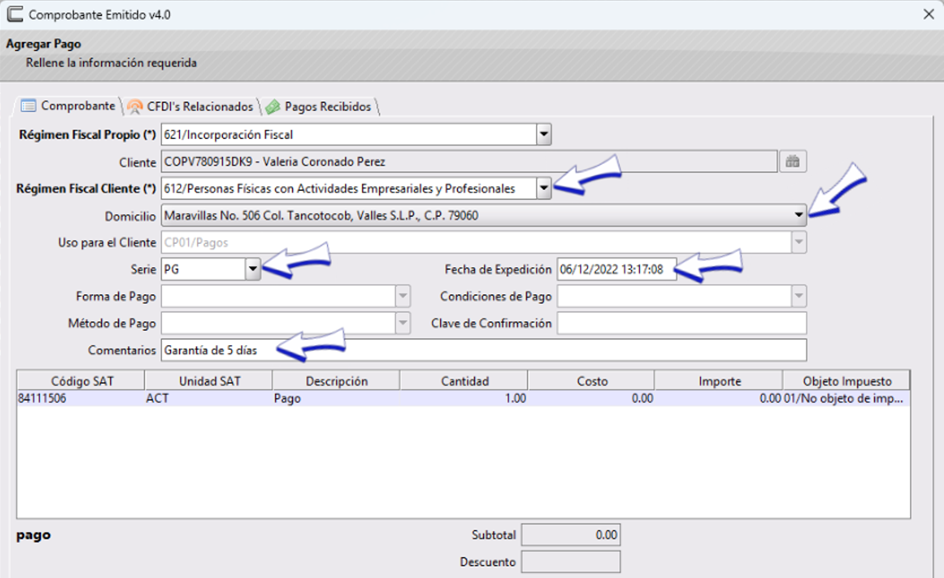
Task: Open the Uso para el Cliente dropdown
Action: pos(798,242)
